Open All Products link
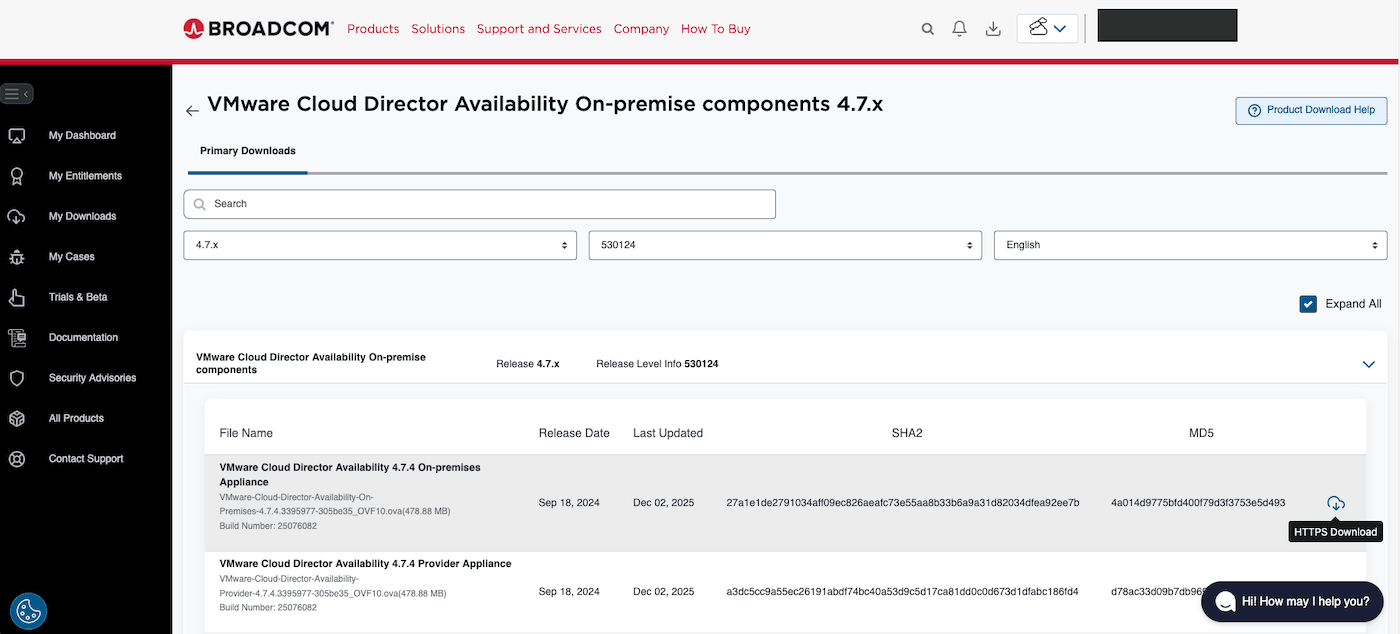 [76, 419]
